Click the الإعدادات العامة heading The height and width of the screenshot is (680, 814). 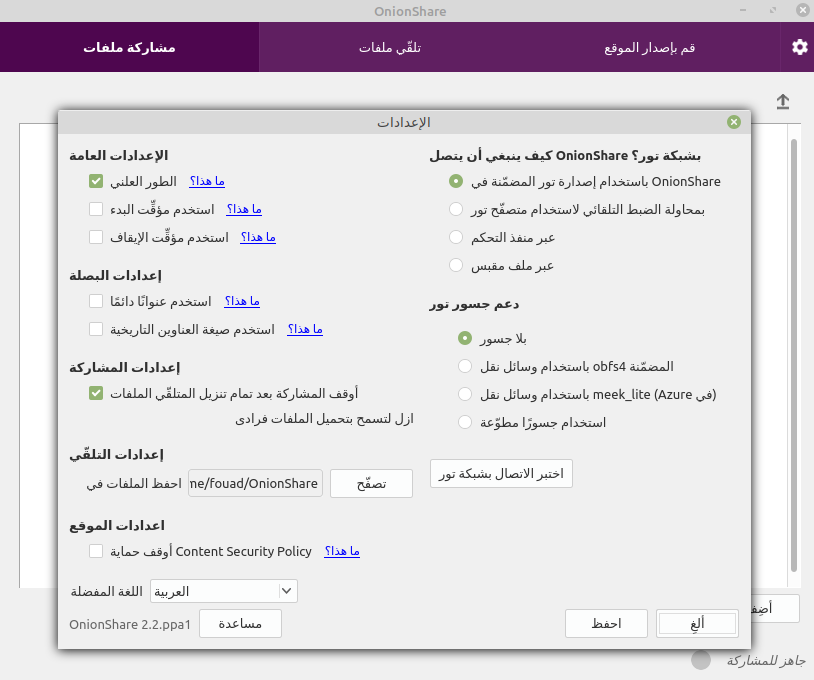click(118, 155)
